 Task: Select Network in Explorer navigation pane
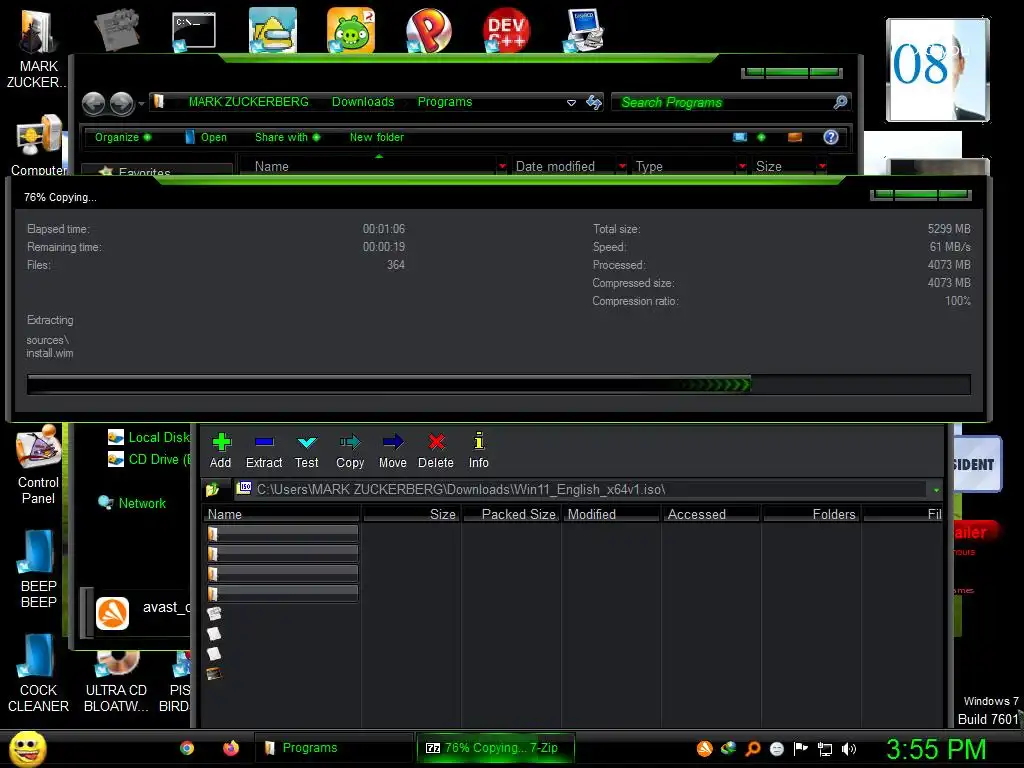(132, 503)
